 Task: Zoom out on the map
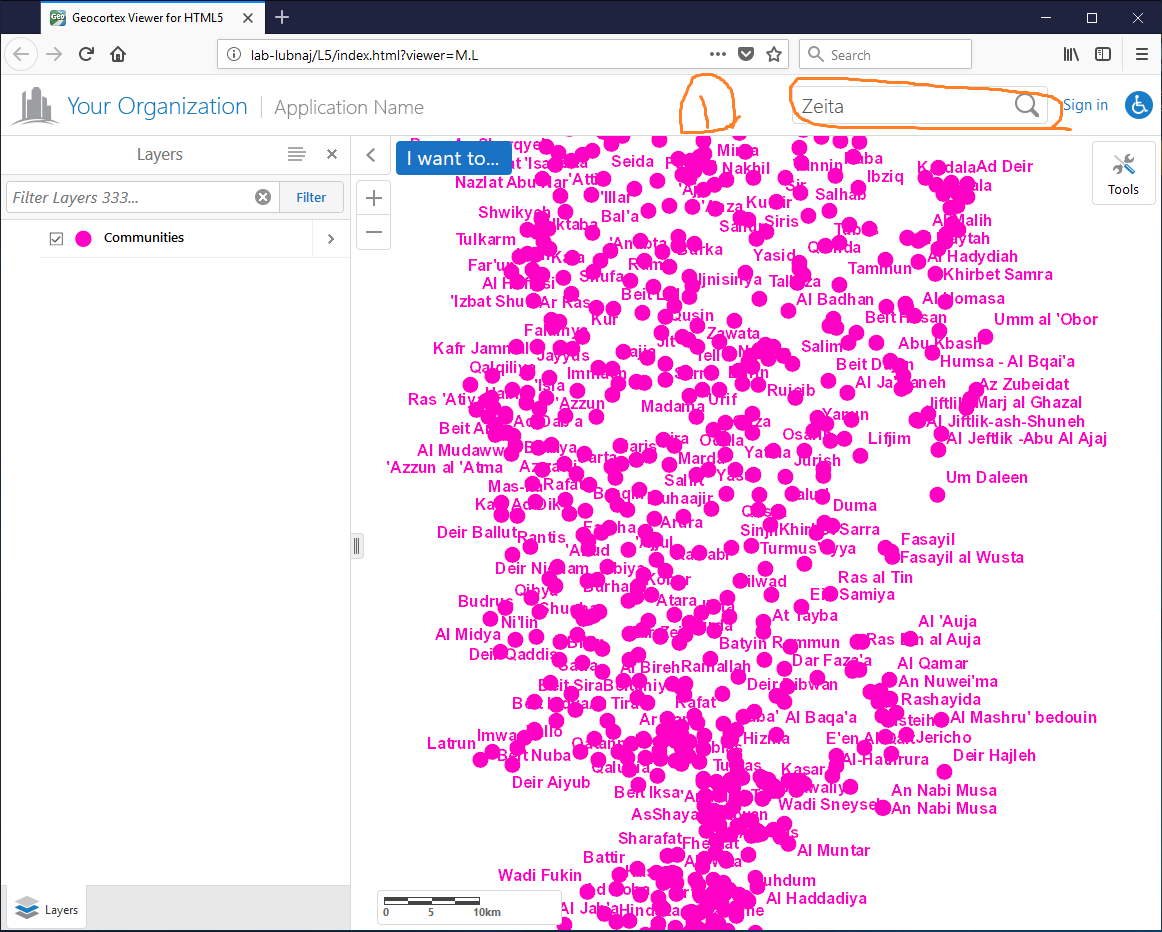click(374, 232)
